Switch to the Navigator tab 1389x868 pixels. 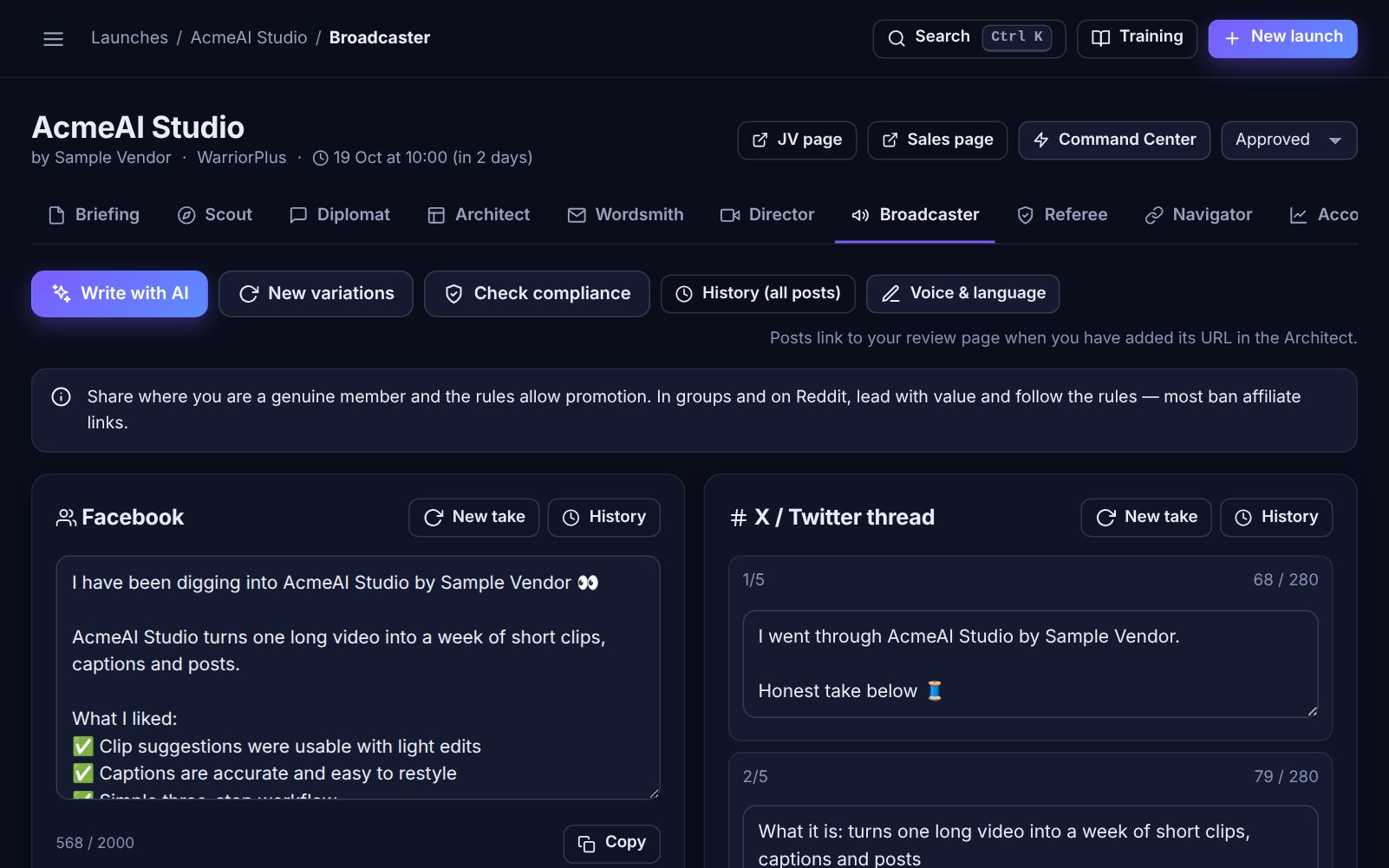(x=1198, y=215)
